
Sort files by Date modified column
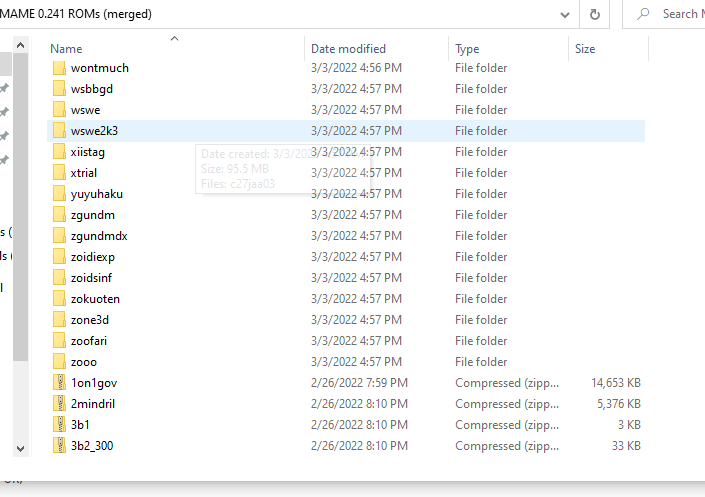[x=348, y=49]
